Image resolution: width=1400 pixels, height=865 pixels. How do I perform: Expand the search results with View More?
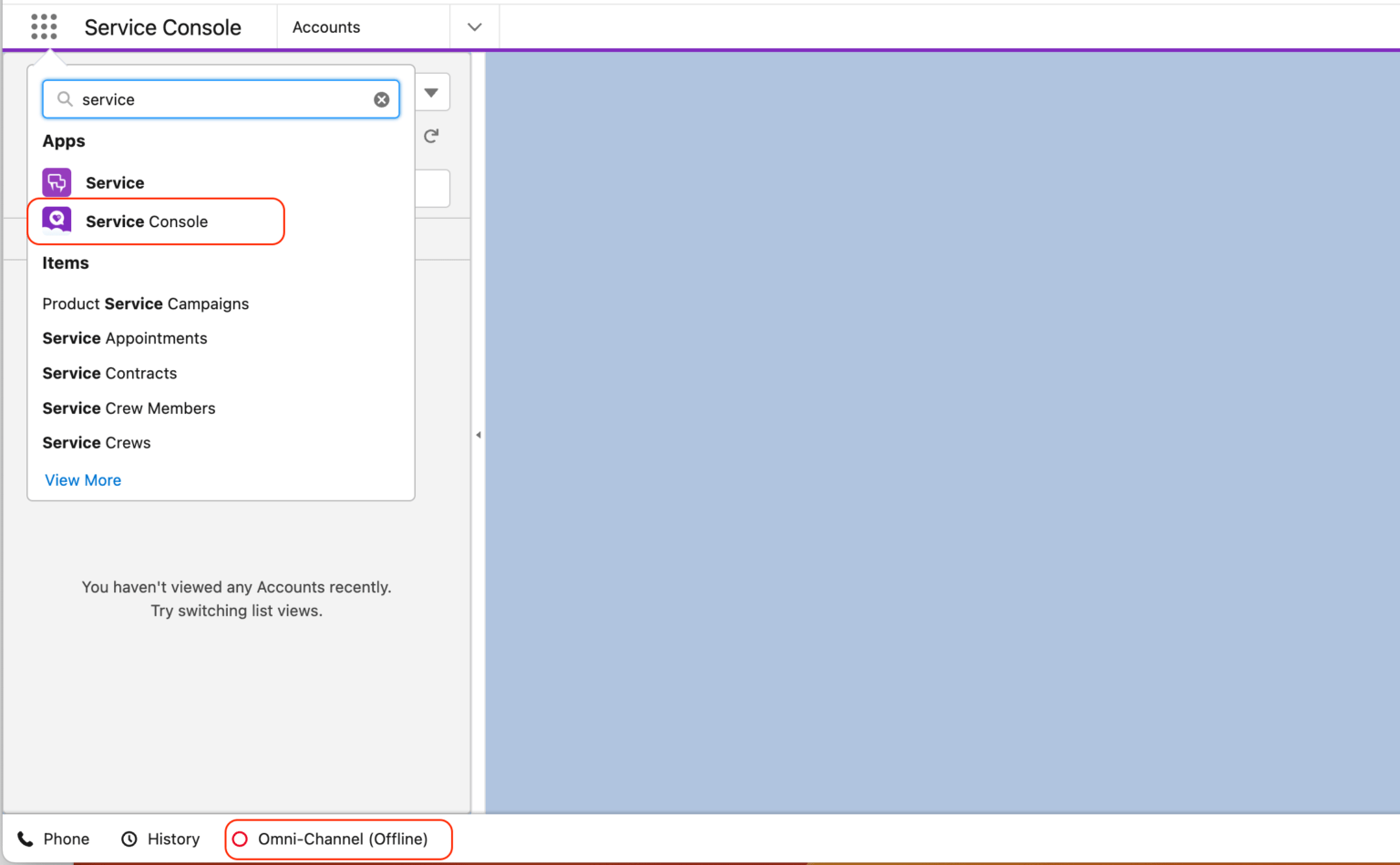(x=82, y=480)
